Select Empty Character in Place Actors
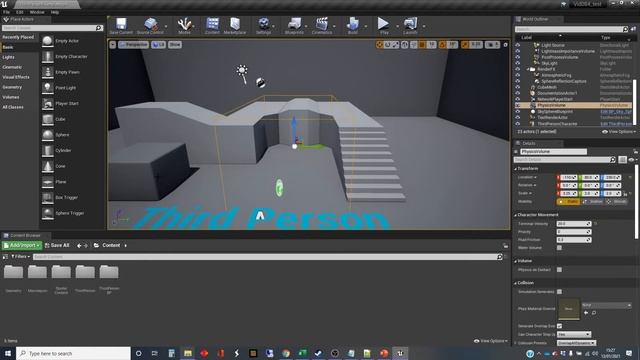 click(x=72, y=56)
